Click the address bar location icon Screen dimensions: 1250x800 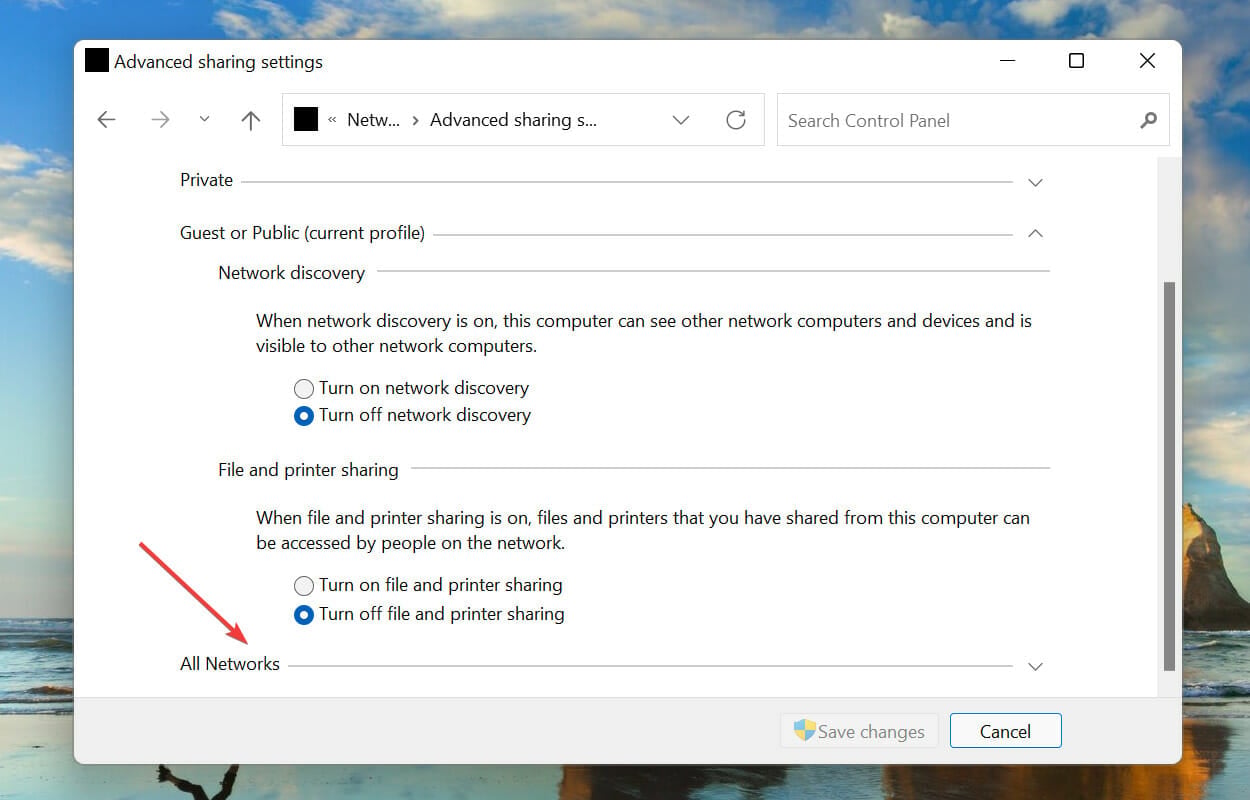click(x=306, y=120)
